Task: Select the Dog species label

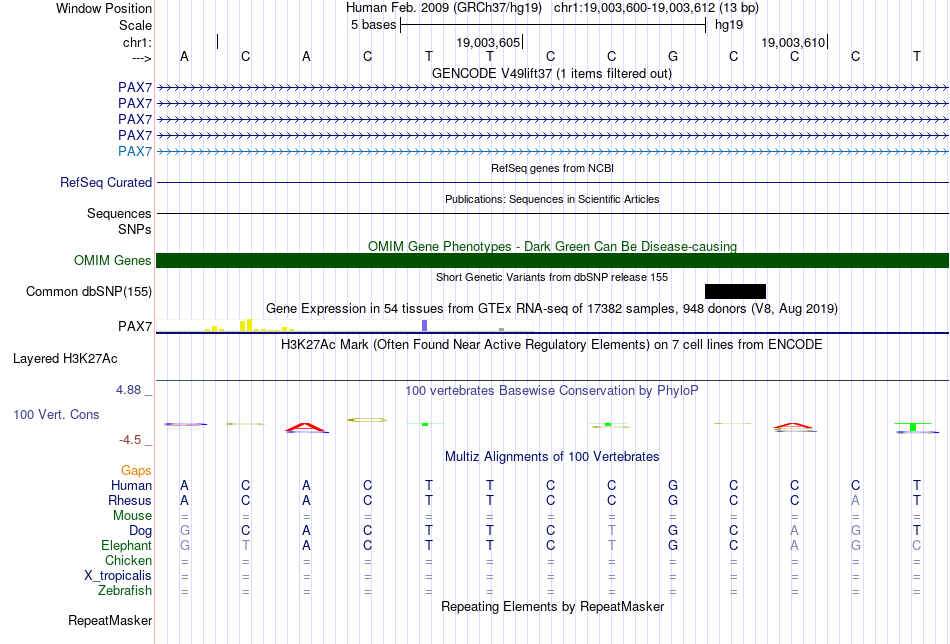Action: point(141,531)
